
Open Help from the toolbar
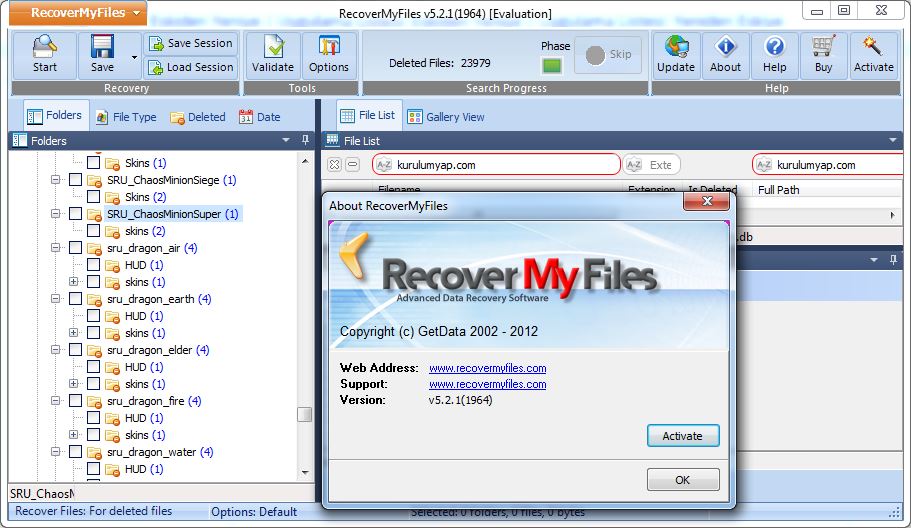774,55
